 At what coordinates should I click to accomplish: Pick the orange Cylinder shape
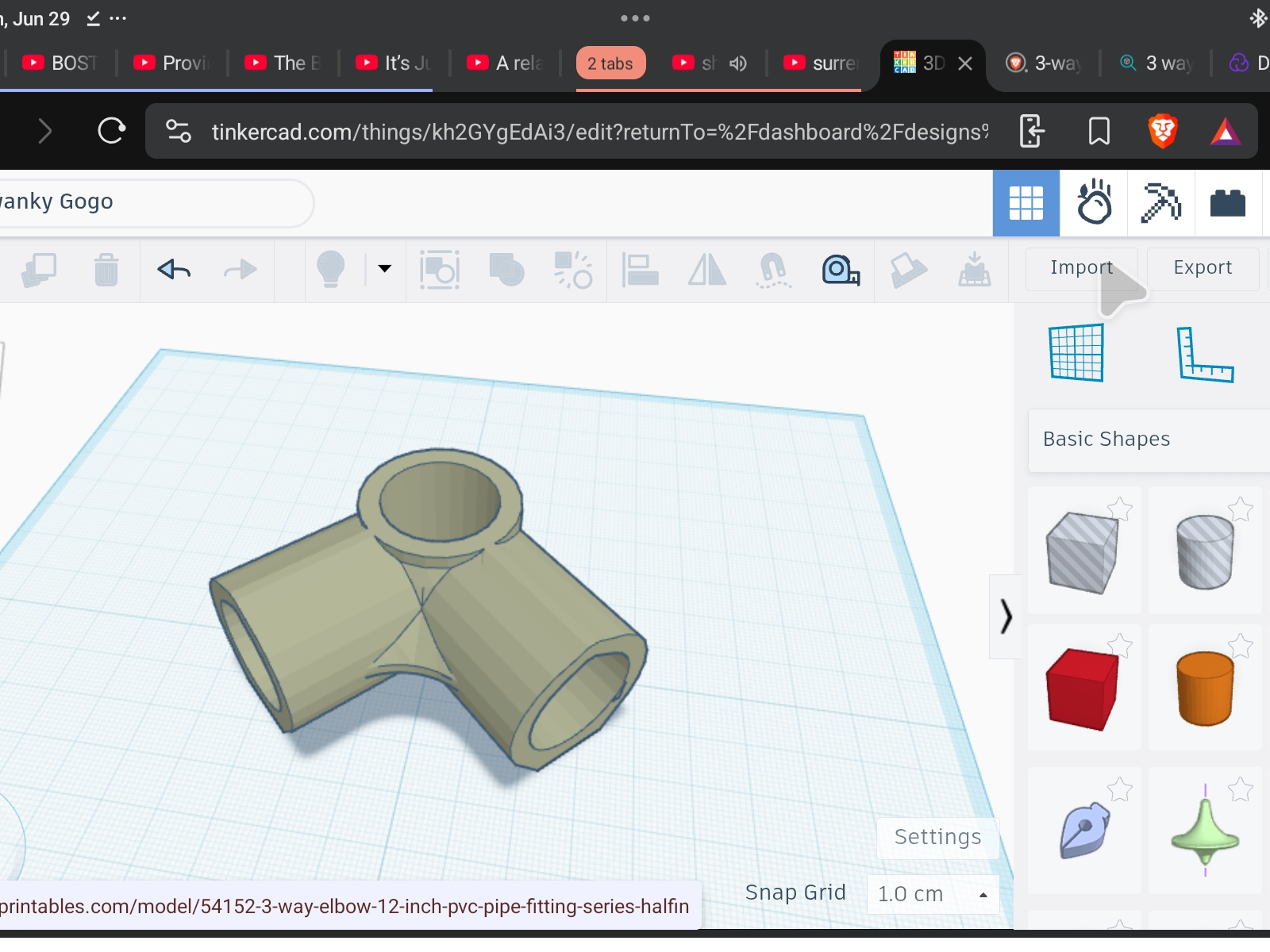pos(1205,688)
